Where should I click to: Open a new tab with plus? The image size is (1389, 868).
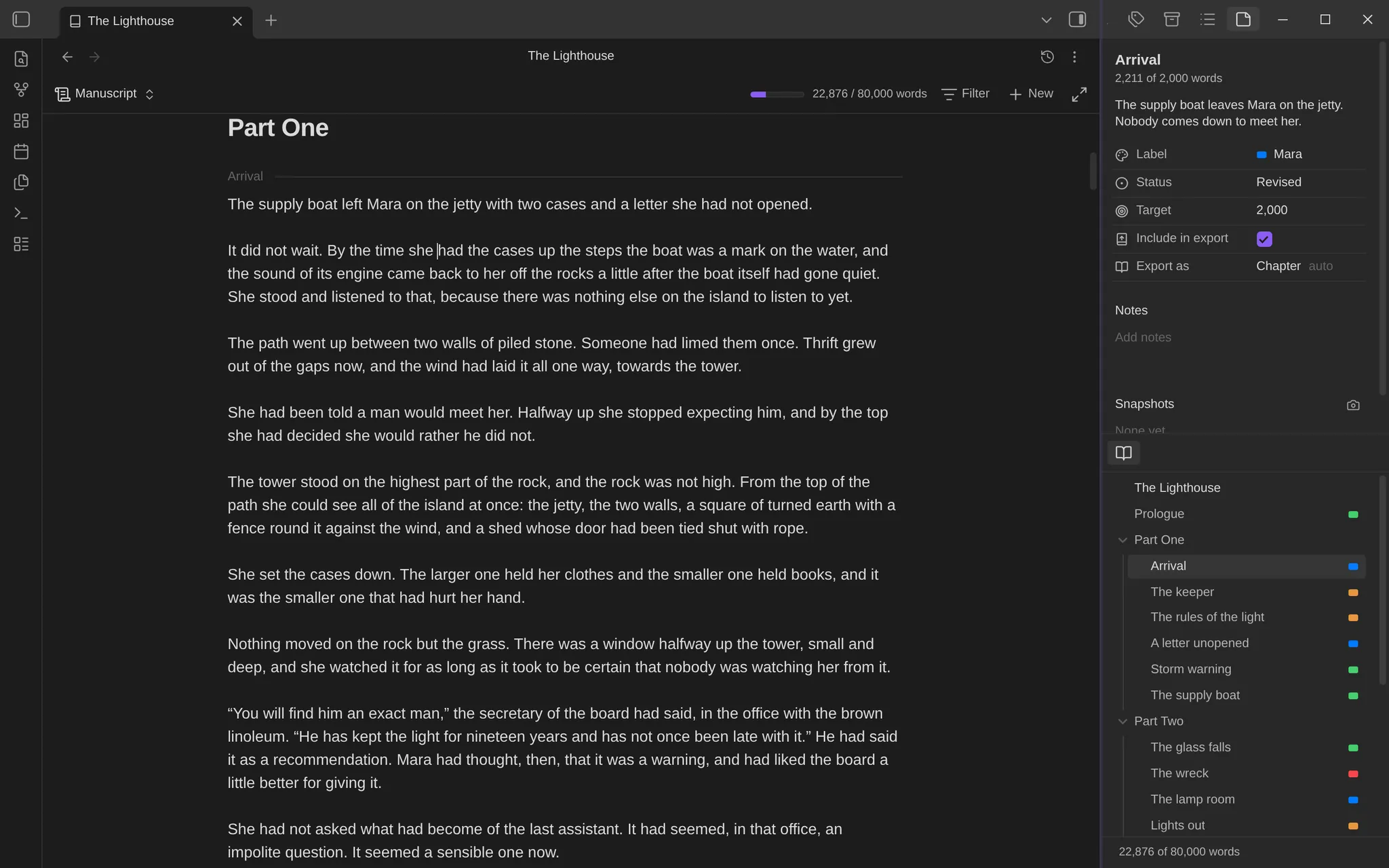coord(271,20)
